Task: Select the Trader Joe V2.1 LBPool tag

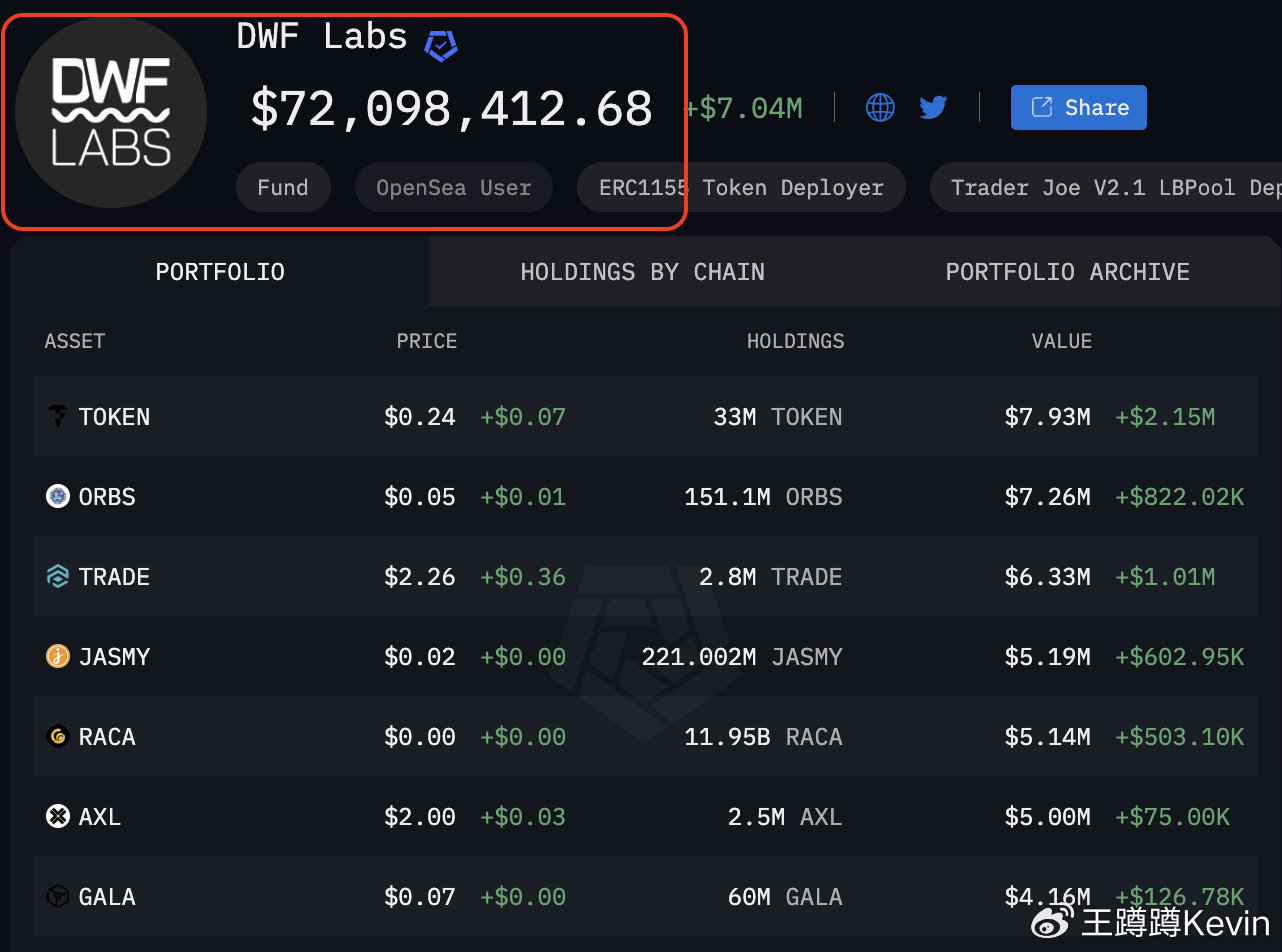Action: (1106, 187)
